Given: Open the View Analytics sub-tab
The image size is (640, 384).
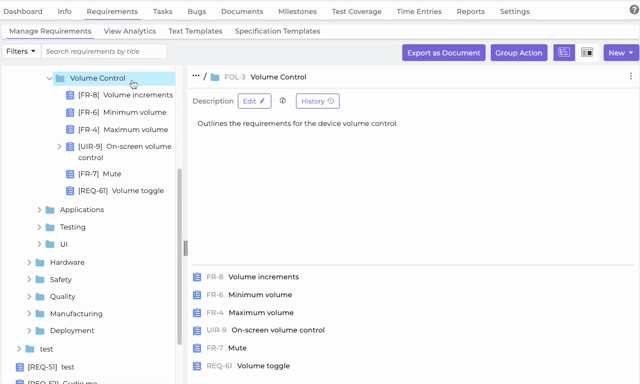Looking at the screenshot, I should coord(130,31).
